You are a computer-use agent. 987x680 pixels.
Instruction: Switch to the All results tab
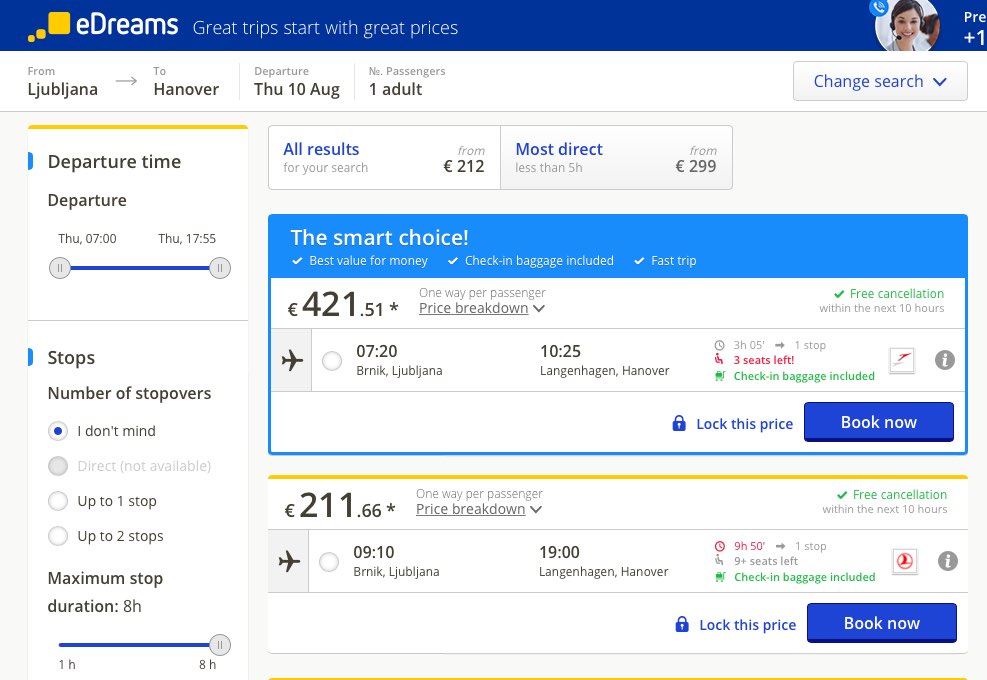[x=384, y=157]
